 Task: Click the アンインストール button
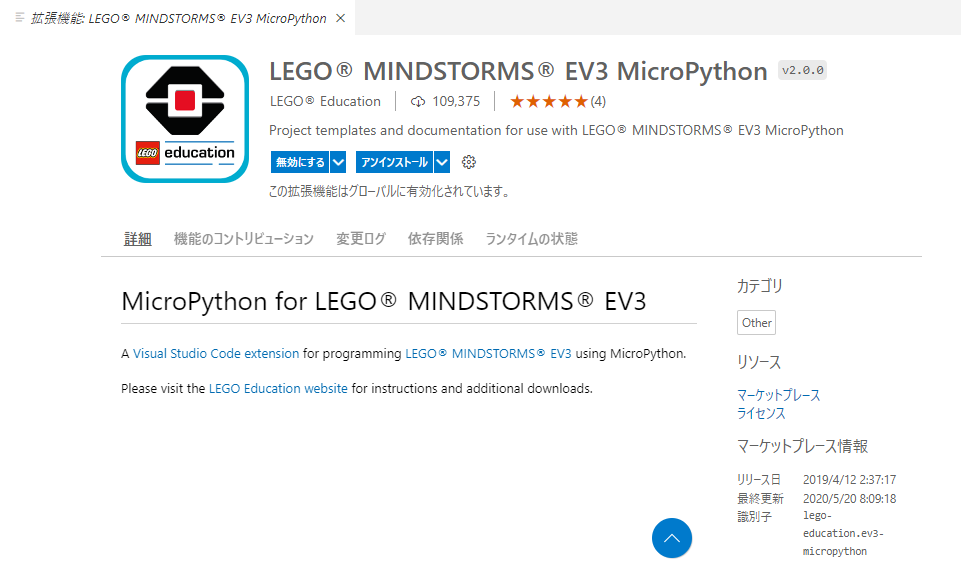(395, 162)
